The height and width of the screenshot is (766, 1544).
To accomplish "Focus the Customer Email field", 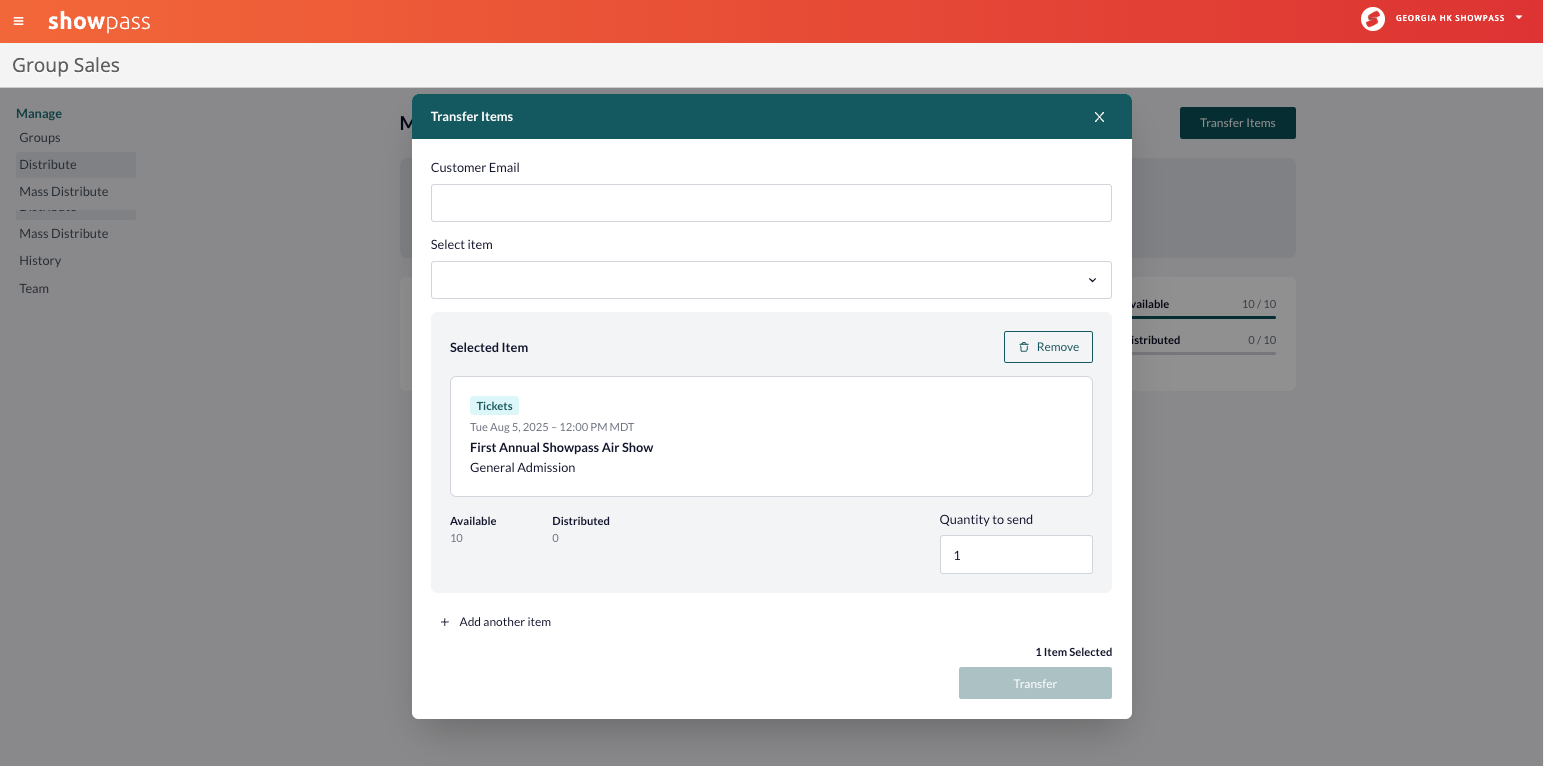I will click(x=771, y=203).
